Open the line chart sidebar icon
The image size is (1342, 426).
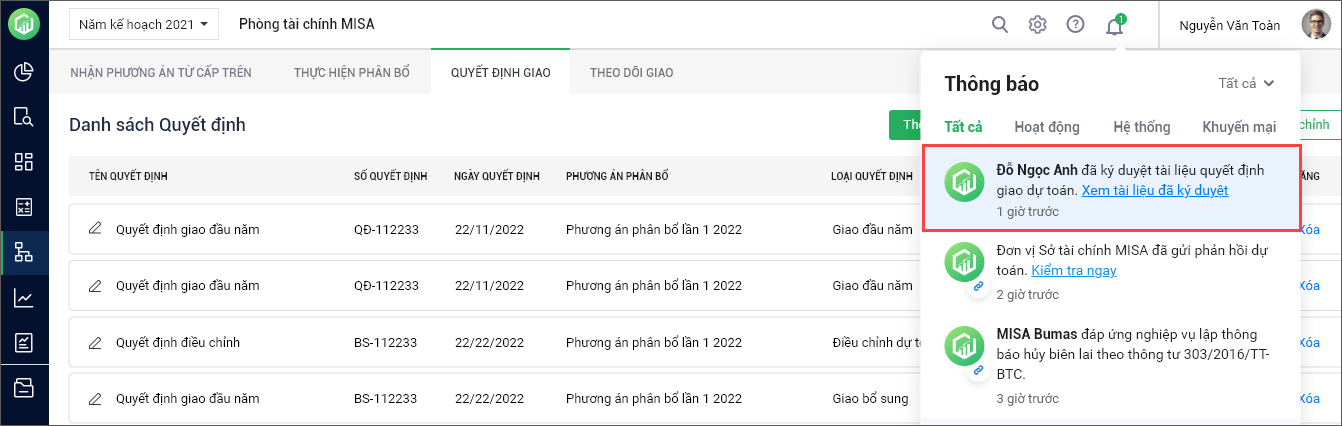pos(24,298)
